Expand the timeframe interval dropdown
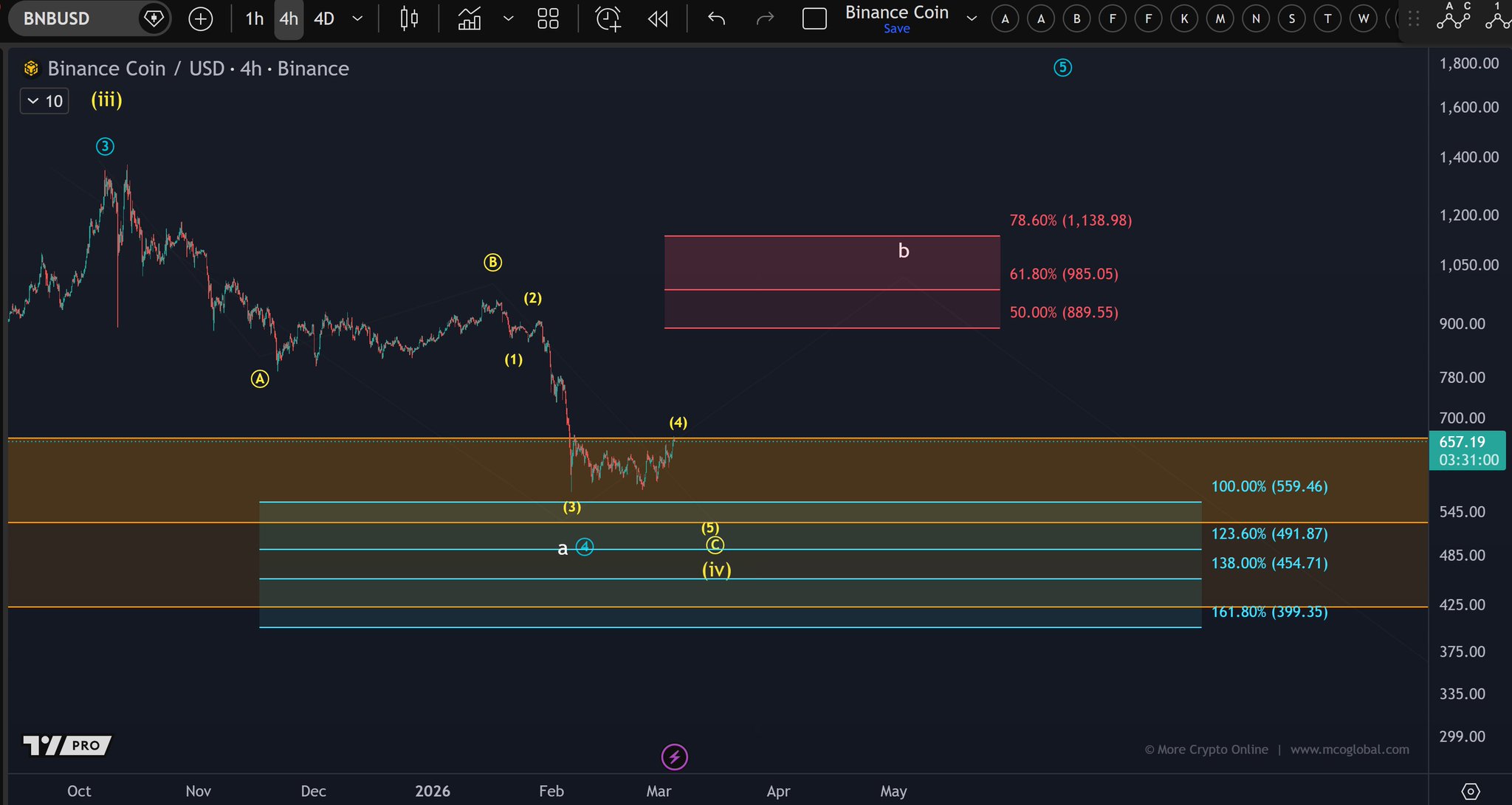The height and width of the screenshot is (805, 1512). point(357,19)
